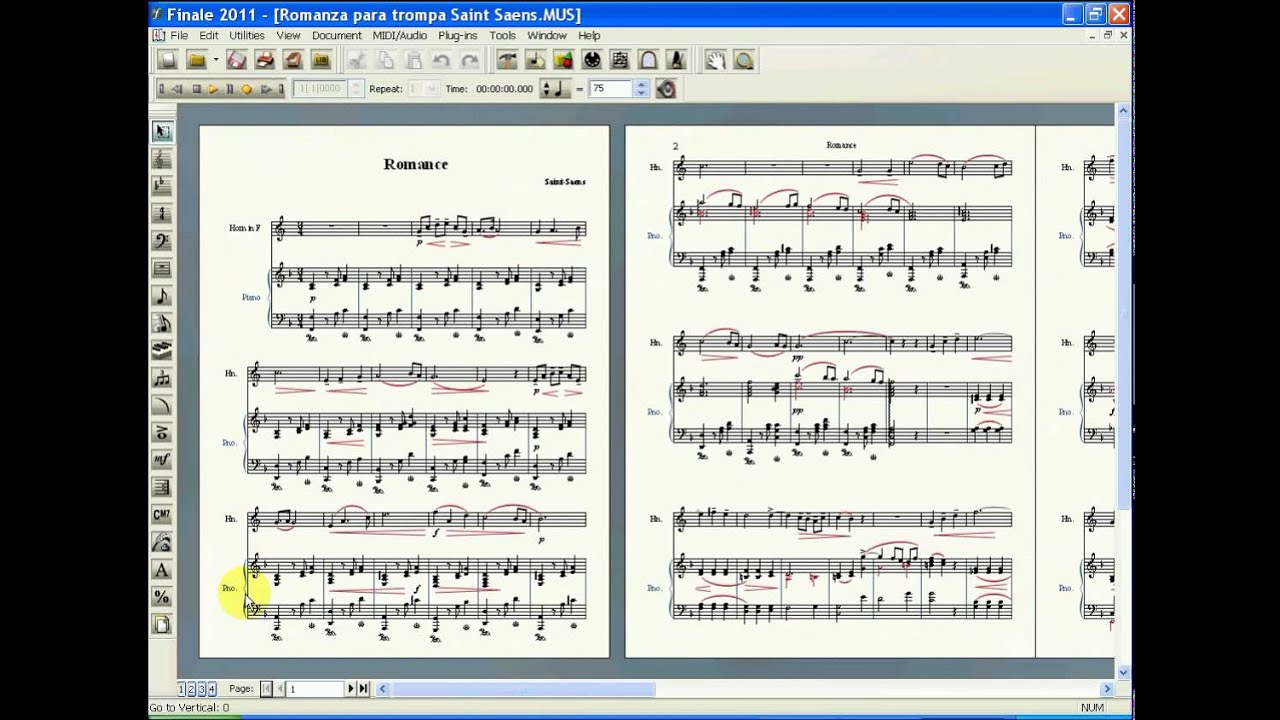Choose the Resize percent tool

161,597
